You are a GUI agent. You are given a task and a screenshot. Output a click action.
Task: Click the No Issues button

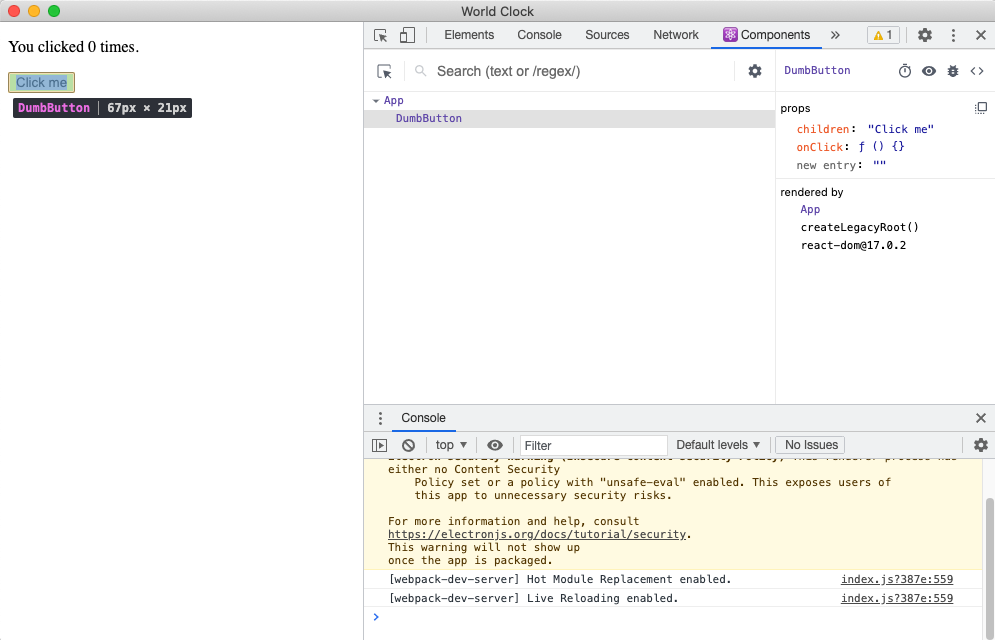(x=809, y=444)
